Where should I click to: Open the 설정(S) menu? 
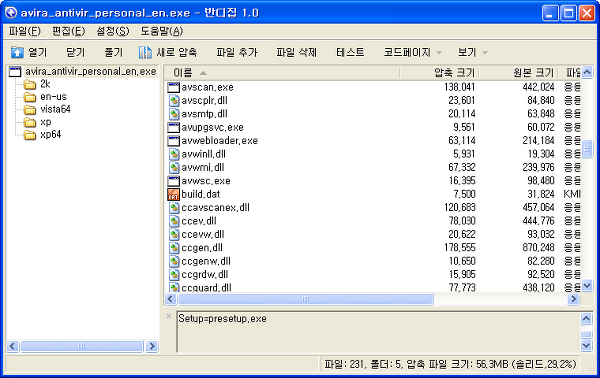coord(112,31)
